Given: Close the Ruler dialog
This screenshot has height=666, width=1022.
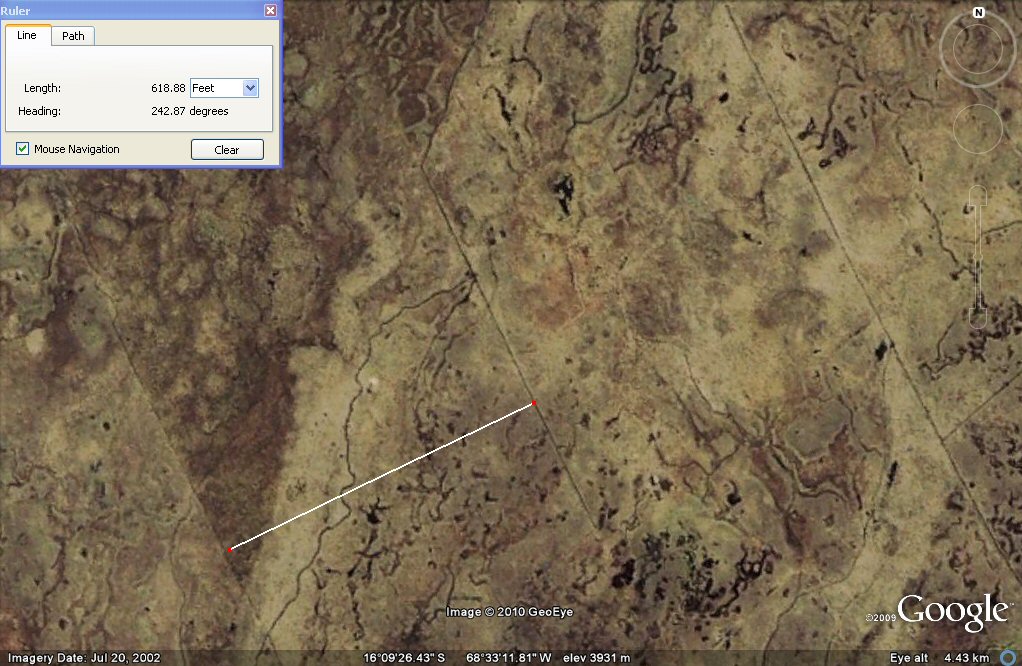Looking at the screenshot, I should pyautogui.click(x=270, y=10).
